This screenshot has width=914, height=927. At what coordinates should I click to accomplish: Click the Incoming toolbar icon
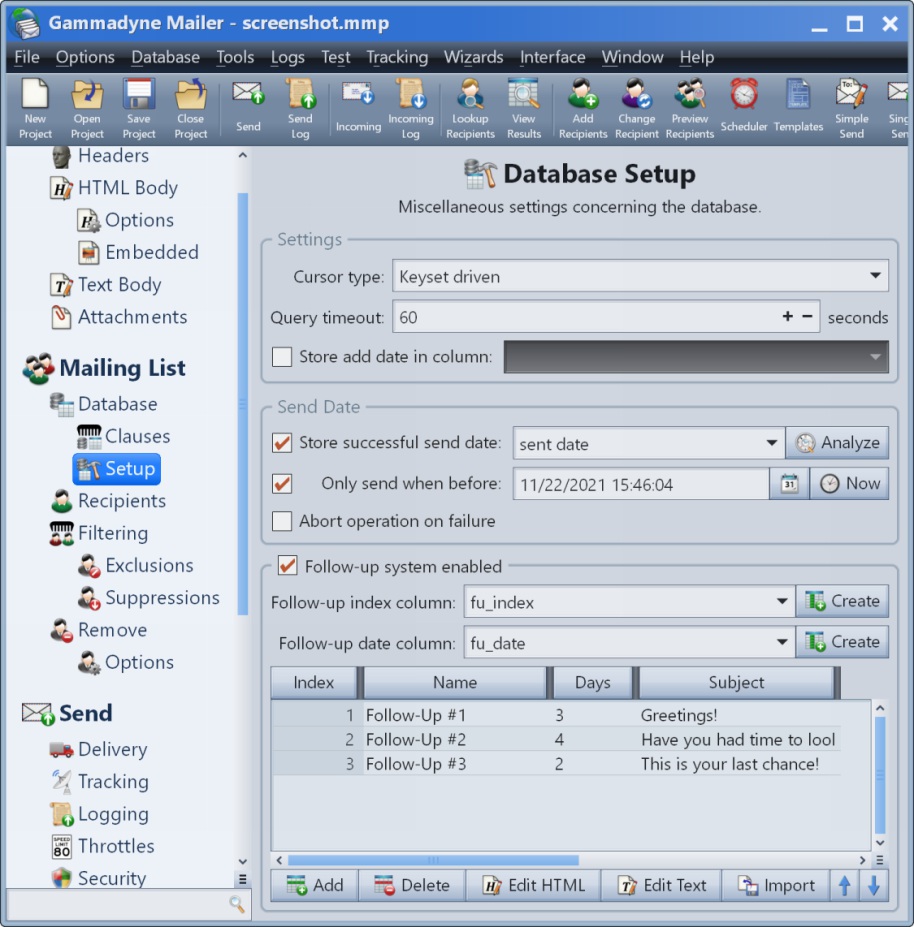click(358, 109)
